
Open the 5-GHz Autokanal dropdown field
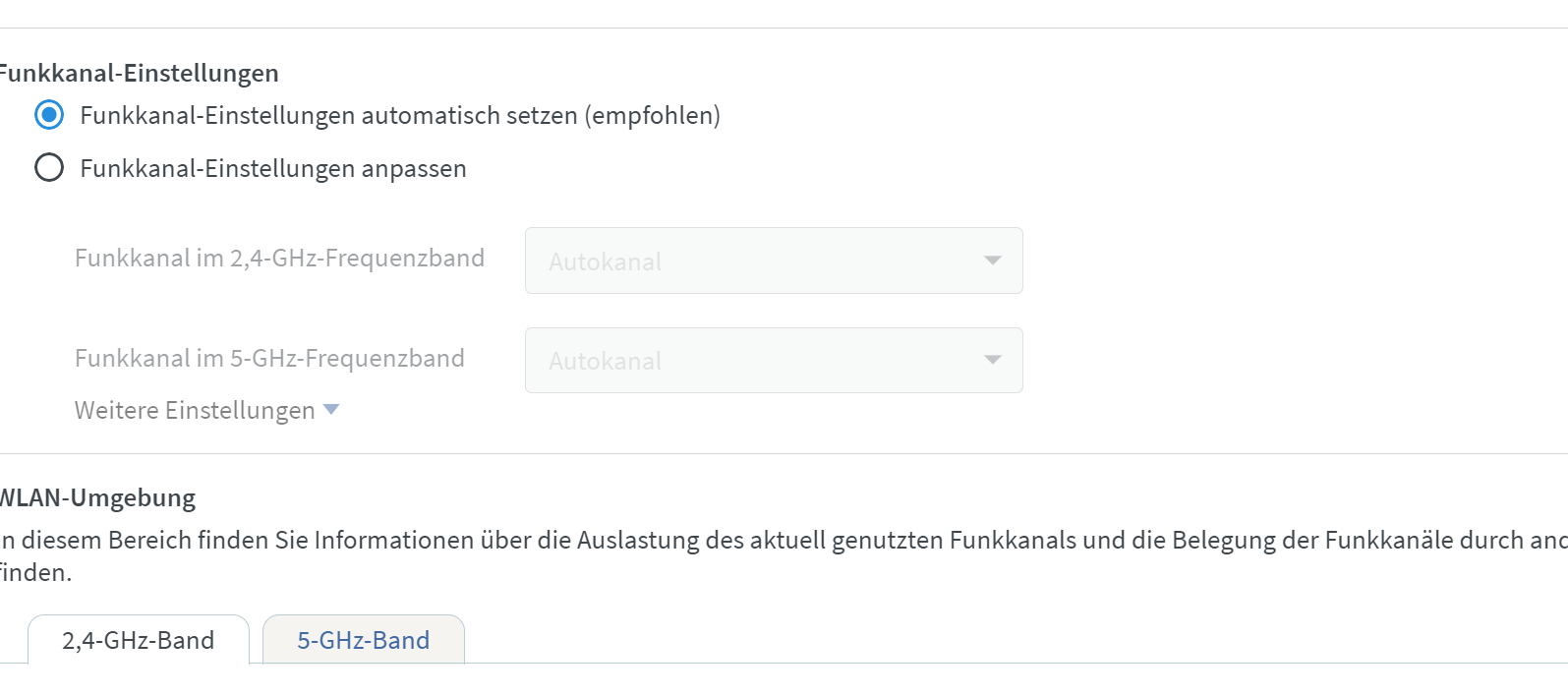[x=773, y=361]
